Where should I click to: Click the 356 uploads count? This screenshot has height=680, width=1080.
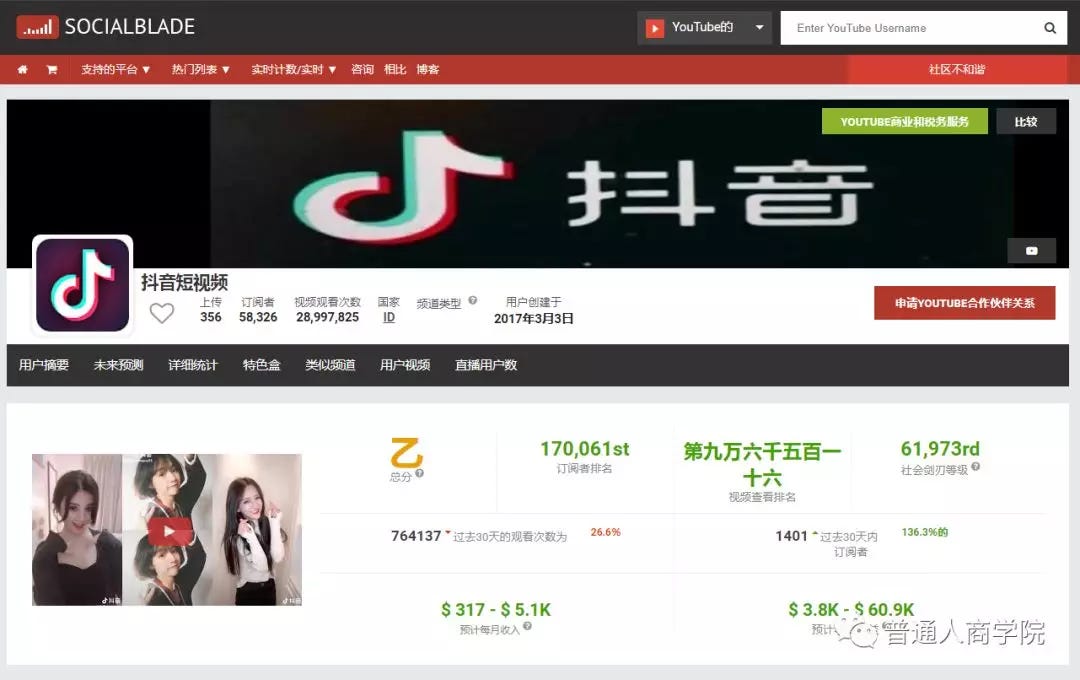click(211, 318)
